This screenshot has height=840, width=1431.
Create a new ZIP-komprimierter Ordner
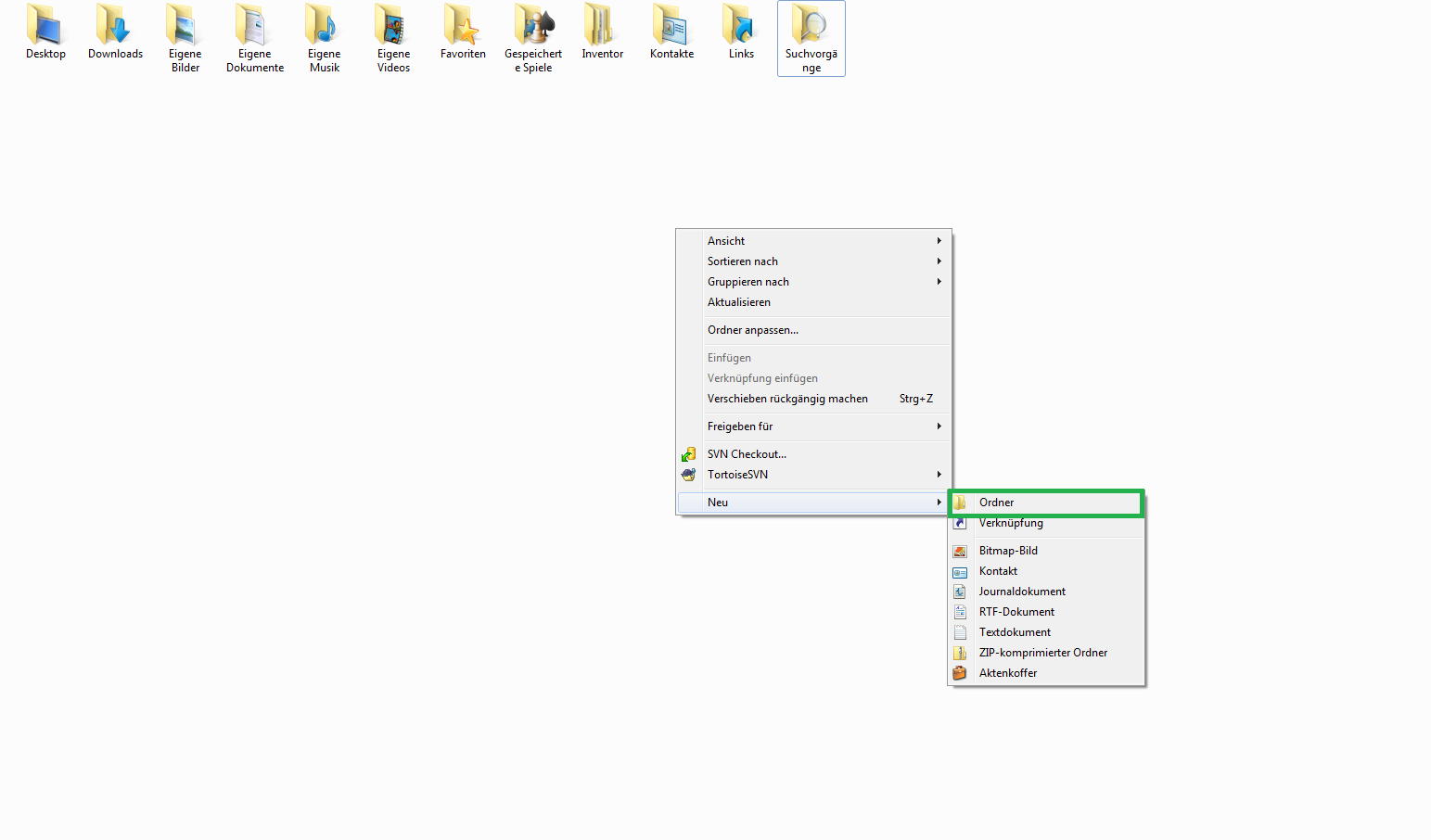point(1042,653)
